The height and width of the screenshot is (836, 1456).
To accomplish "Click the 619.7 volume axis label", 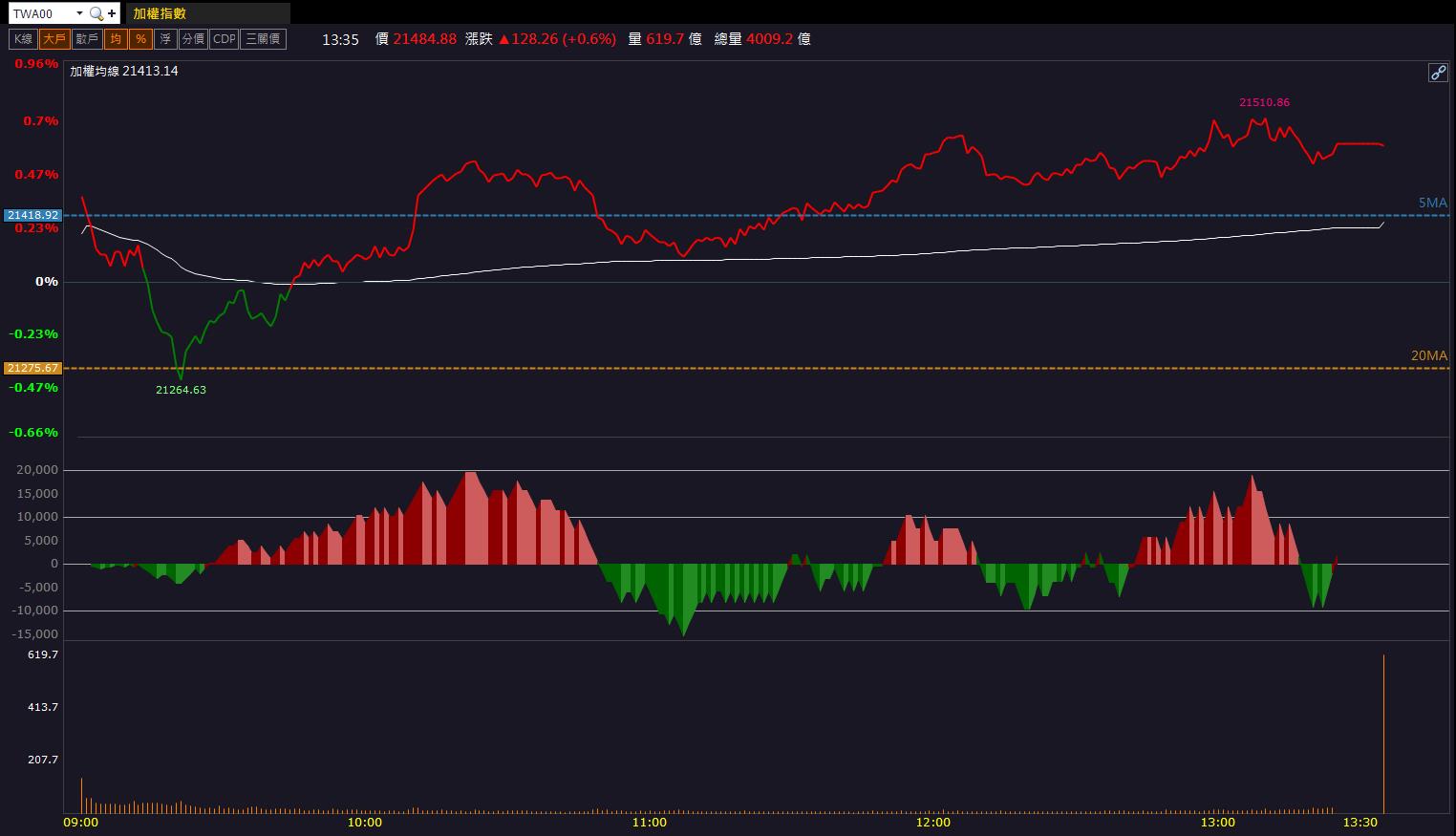I will click(43, 654).
